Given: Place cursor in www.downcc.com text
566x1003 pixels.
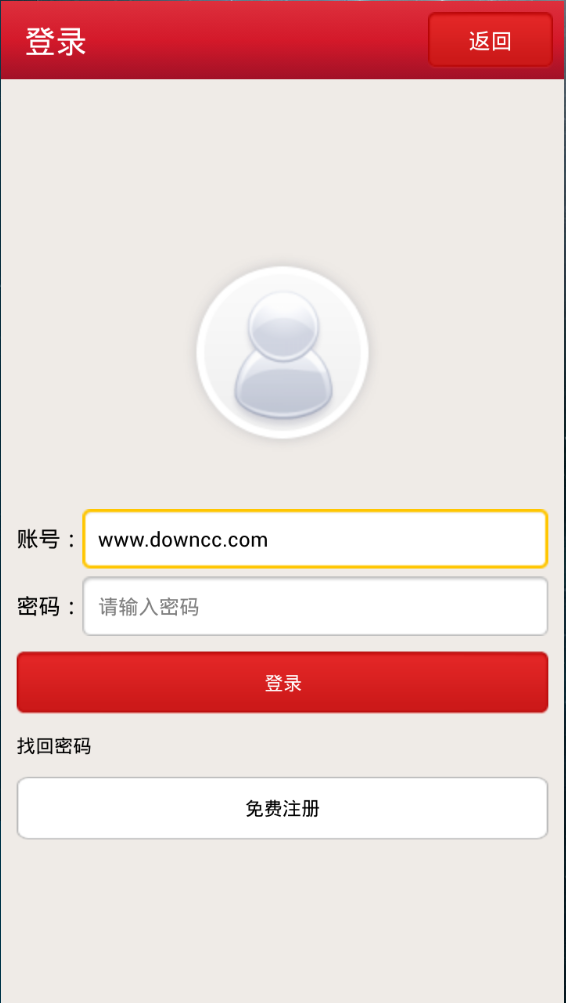Looking at the screenshot, I should (183, 540).
